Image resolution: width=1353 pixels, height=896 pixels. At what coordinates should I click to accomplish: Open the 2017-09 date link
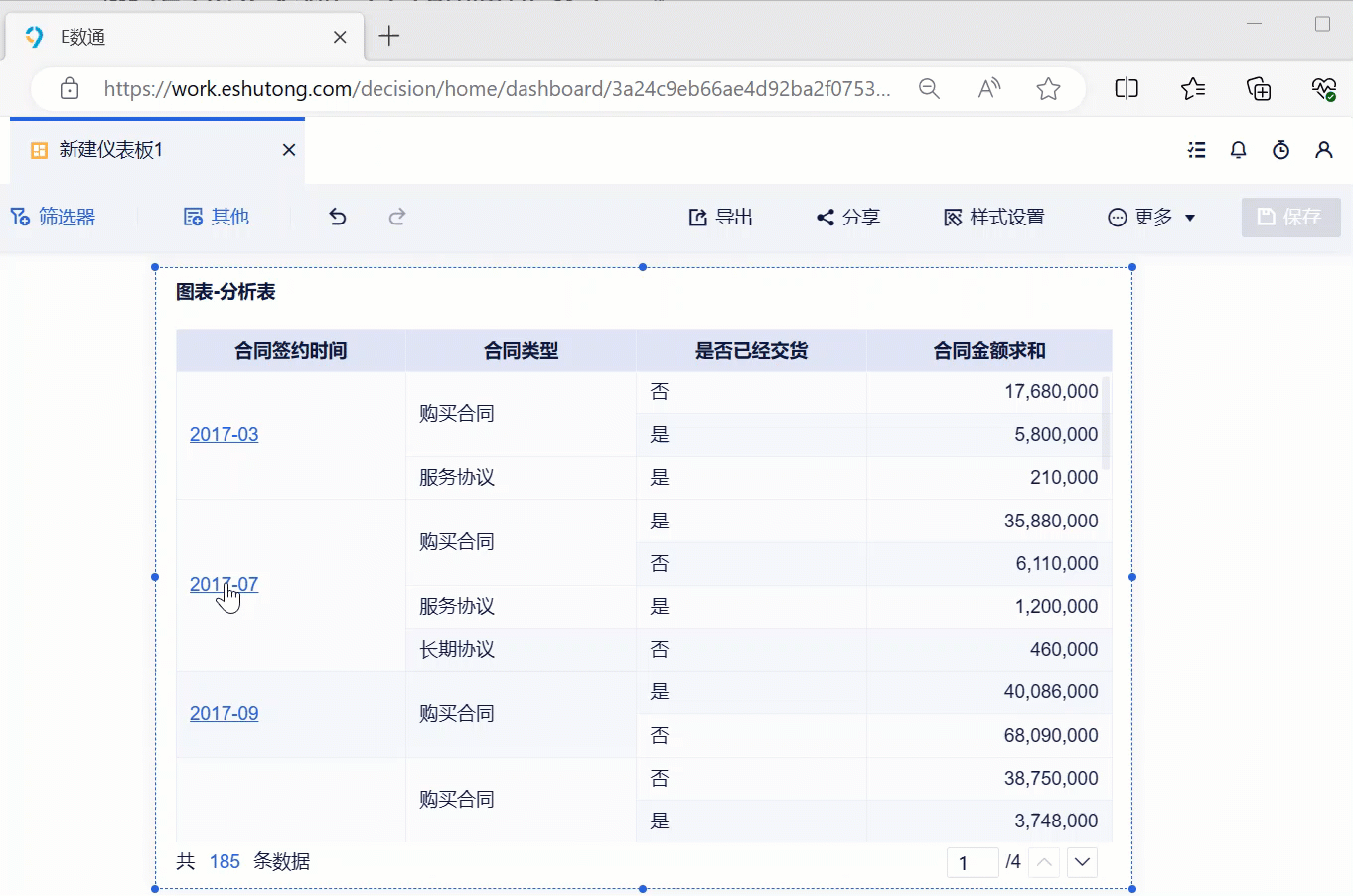click(x=224, y=713)
